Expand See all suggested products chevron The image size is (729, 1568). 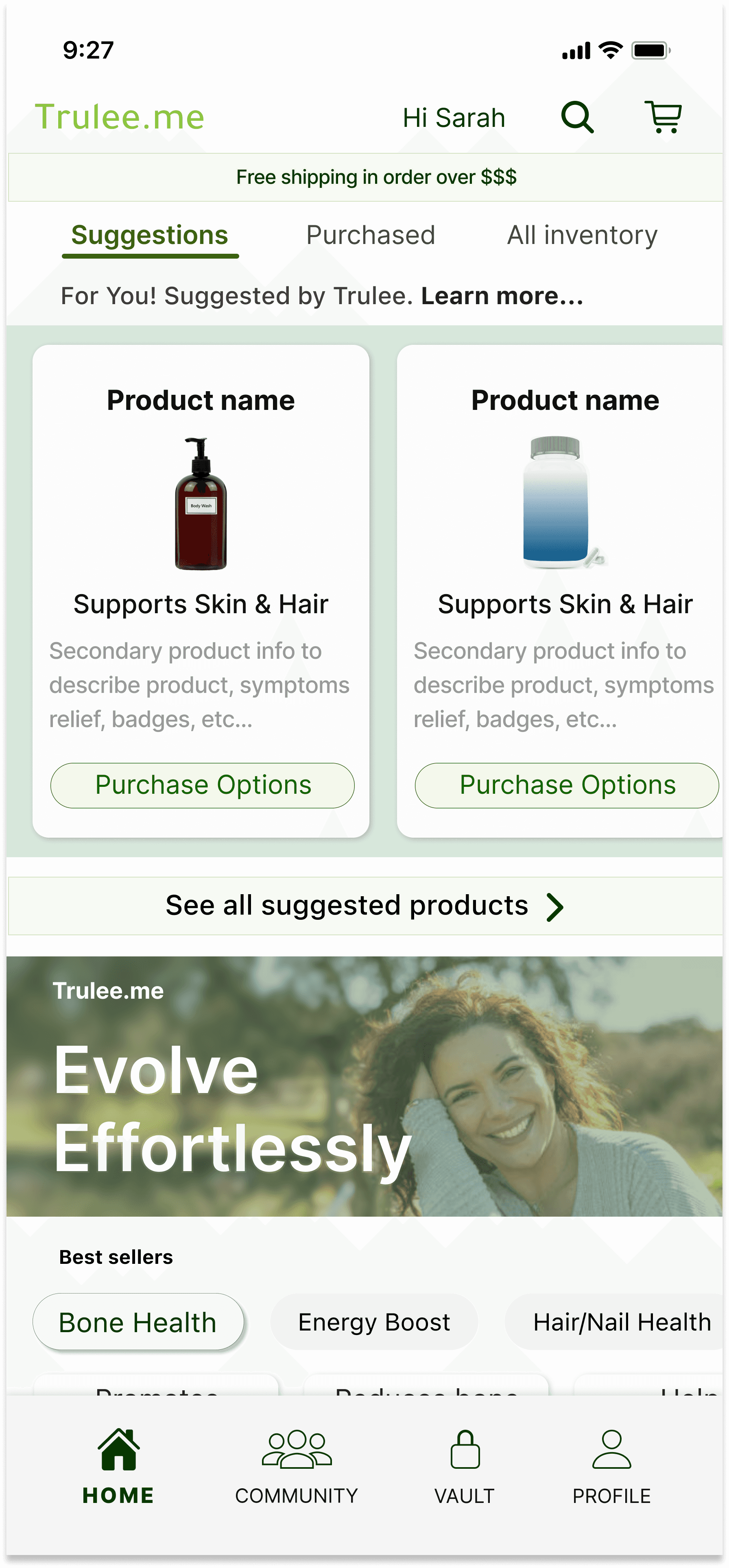pos(555,907)
